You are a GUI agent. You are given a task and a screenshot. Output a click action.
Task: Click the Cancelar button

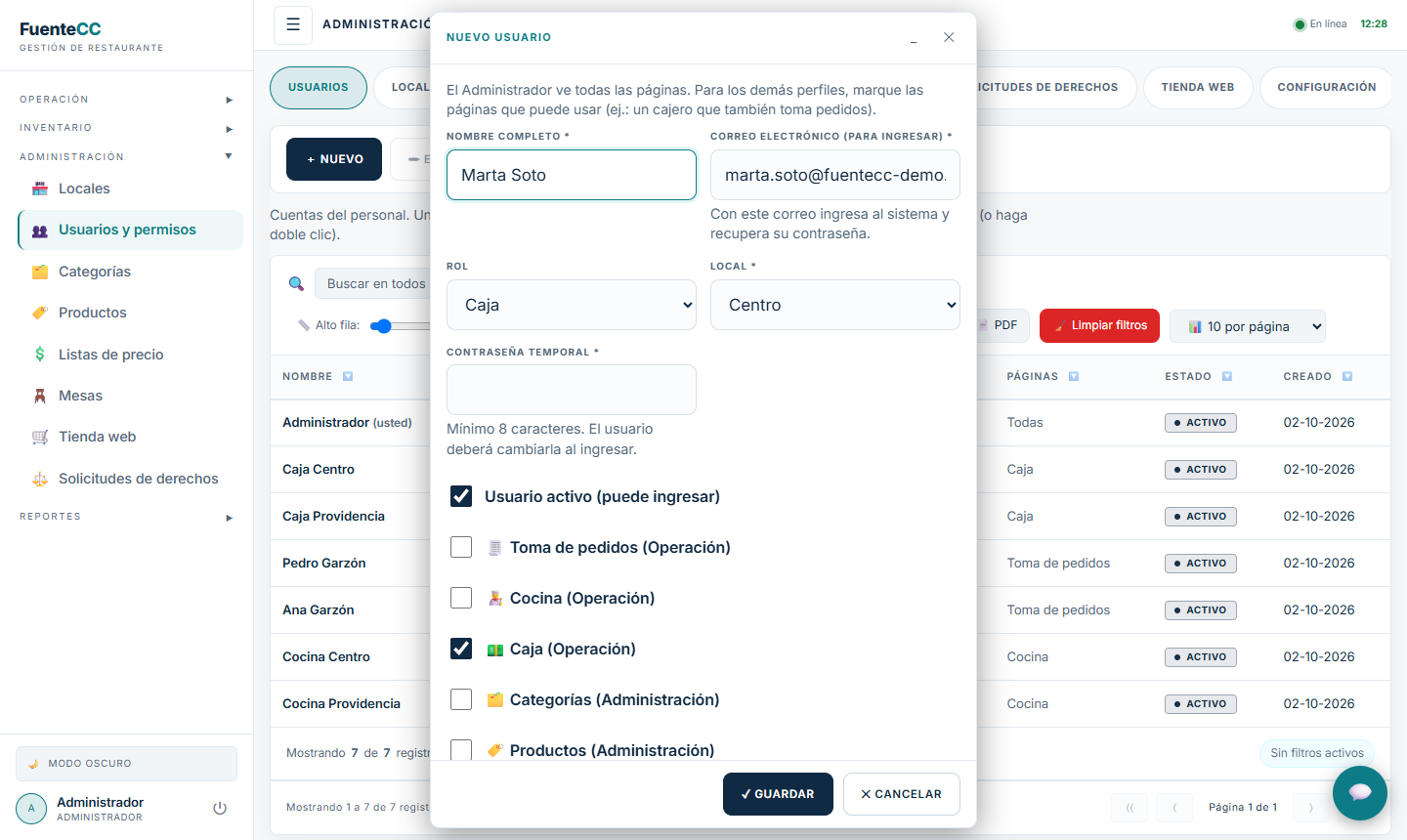coord(902,794)
